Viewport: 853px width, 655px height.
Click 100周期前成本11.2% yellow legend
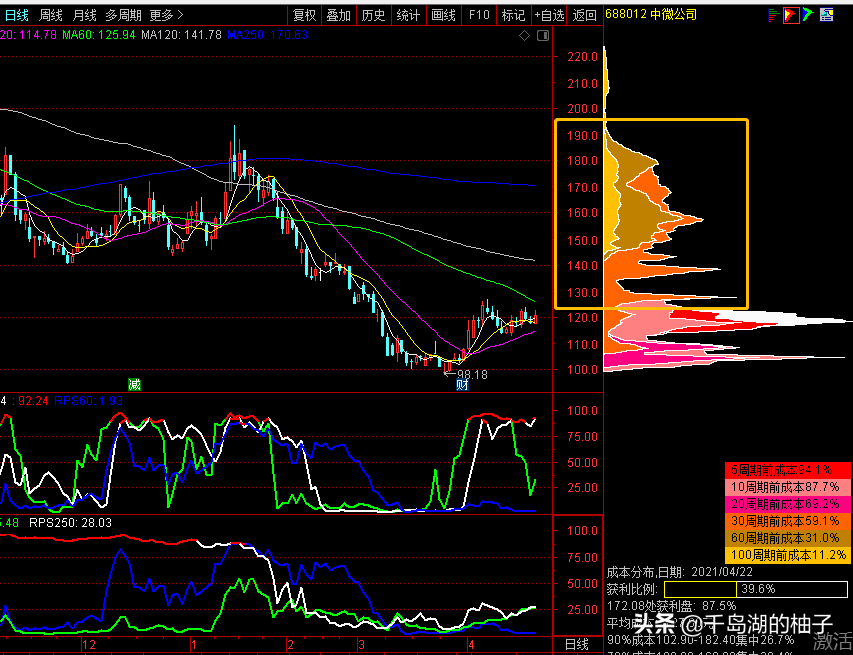pos(788,554)
